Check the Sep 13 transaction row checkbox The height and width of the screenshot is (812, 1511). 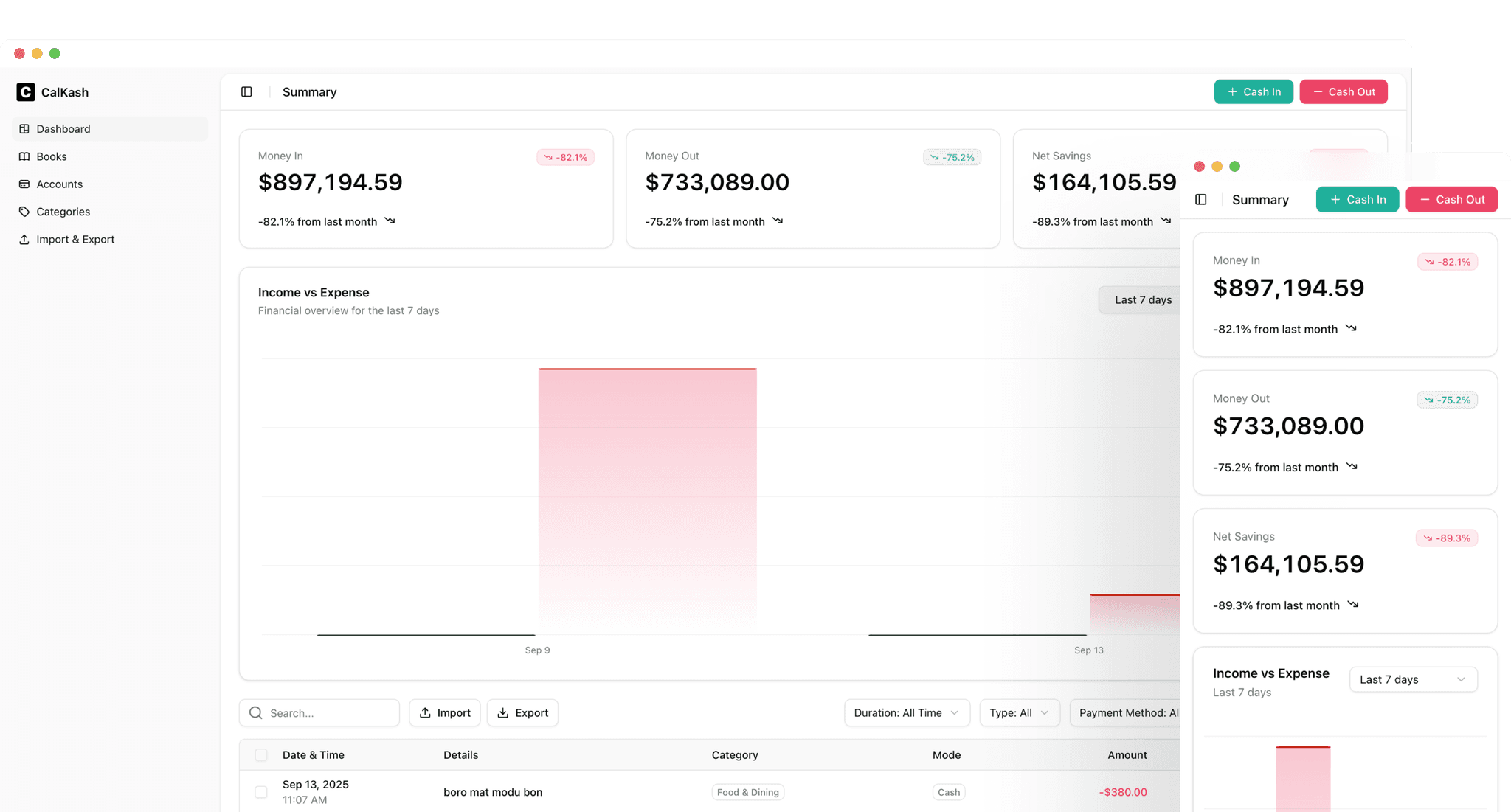(261, 791)
